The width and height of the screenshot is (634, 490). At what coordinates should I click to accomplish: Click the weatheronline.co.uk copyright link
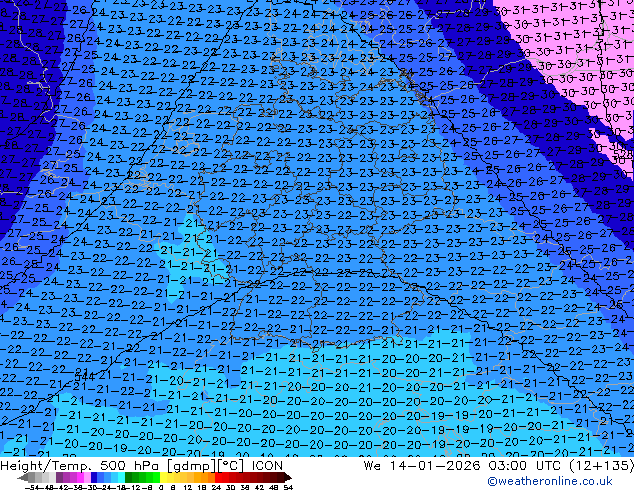click(x=550, y=481)
